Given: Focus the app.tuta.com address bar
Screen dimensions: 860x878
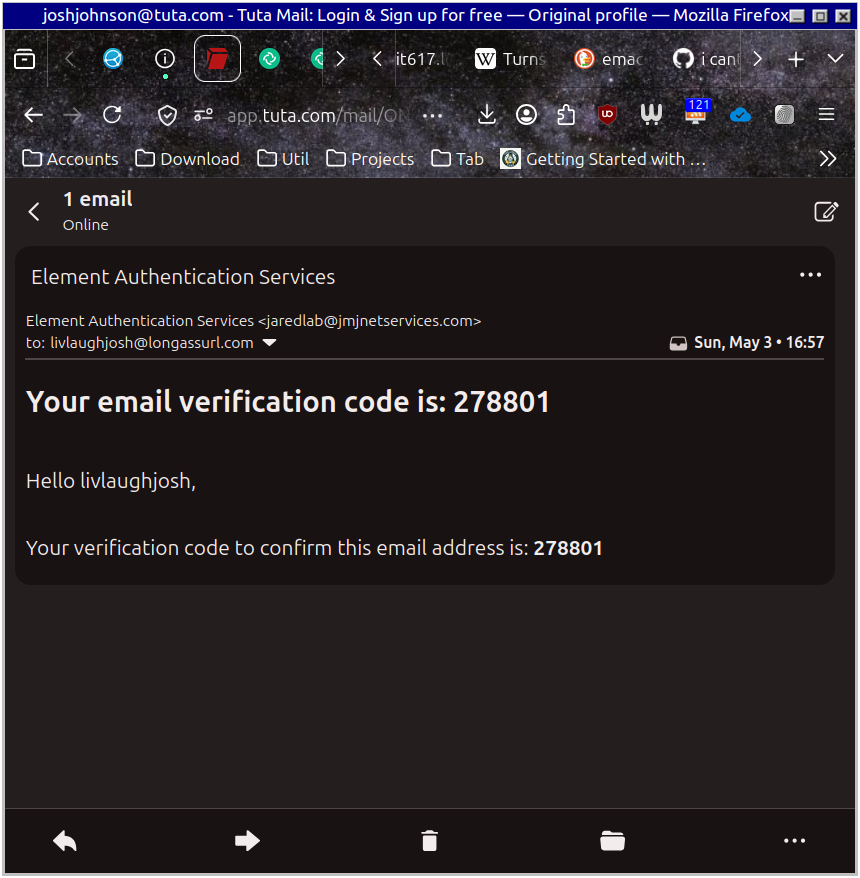Looking at the screenshot, I should point(317,115).
